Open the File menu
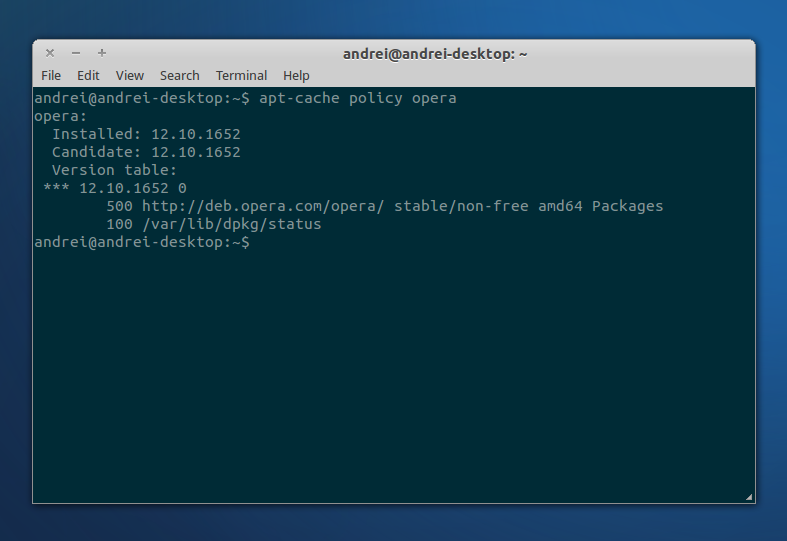The width and height of the screenshot is (787, 541). [51, 75]
